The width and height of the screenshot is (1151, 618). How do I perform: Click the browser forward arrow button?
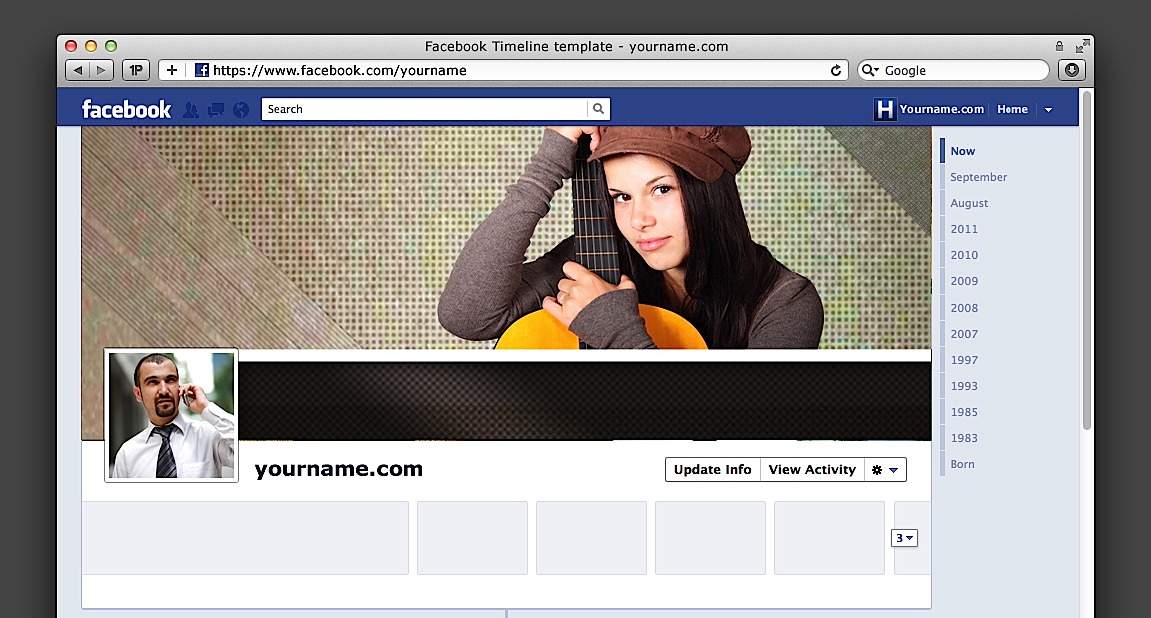(101, 70)
